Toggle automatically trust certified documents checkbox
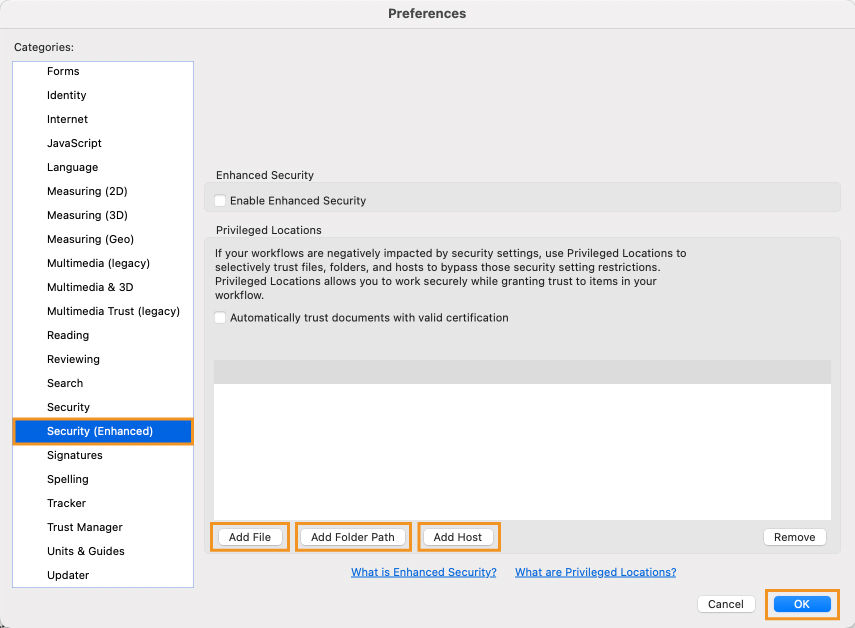The width and height of the screenshot is (855, 628). point(220,318)
